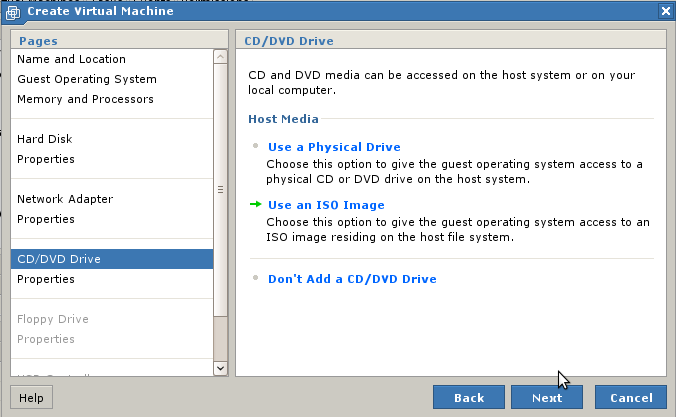Choose Use an ISO Image option
The width and height of the screenshot is (676, 417).
click(x=325, y=205)
